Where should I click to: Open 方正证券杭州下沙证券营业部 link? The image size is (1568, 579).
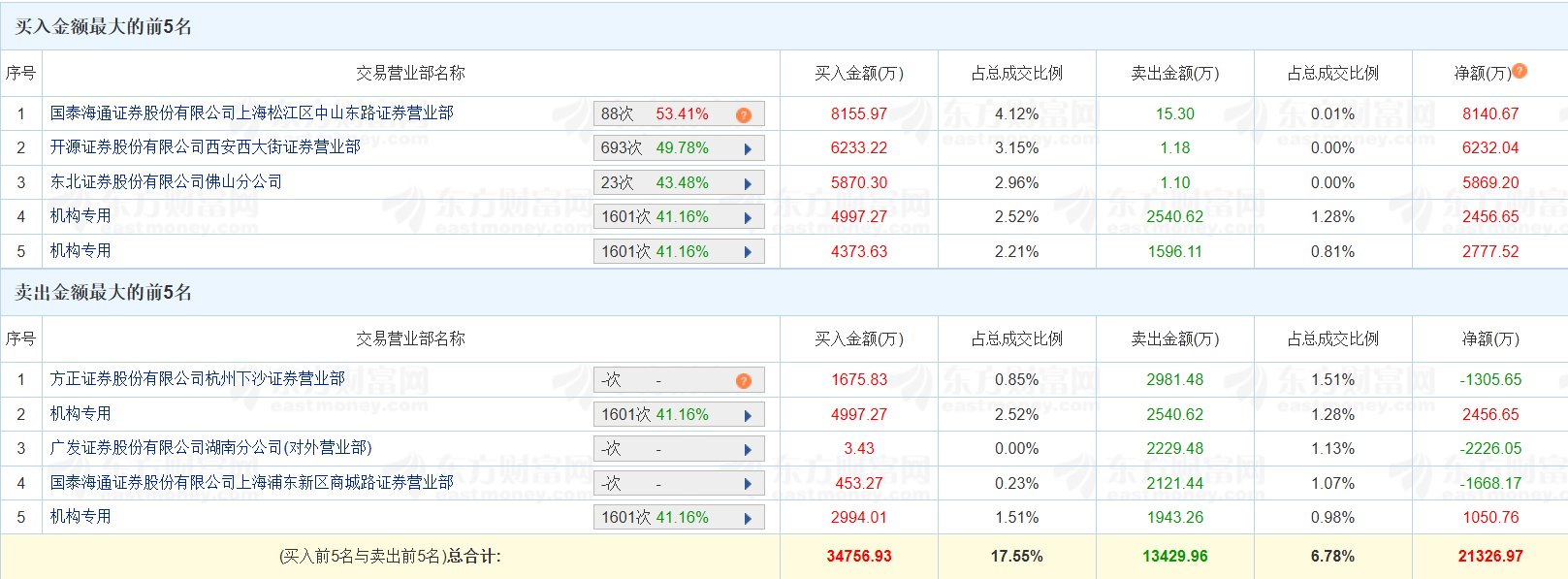(198, 379)
